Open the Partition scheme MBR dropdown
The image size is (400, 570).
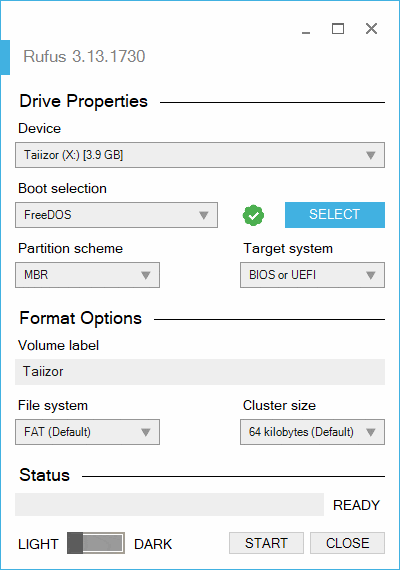point(87,275)
